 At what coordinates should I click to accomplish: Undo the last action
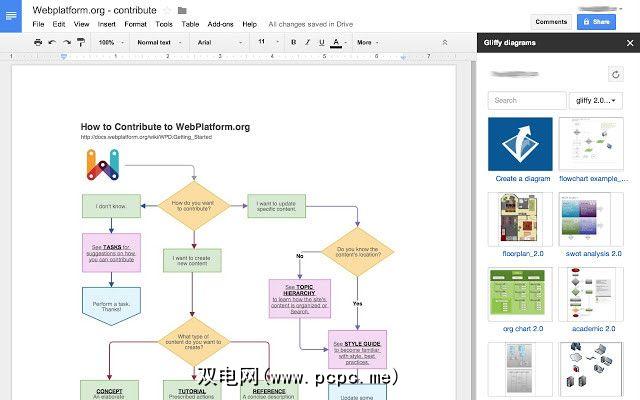point(52,42)
